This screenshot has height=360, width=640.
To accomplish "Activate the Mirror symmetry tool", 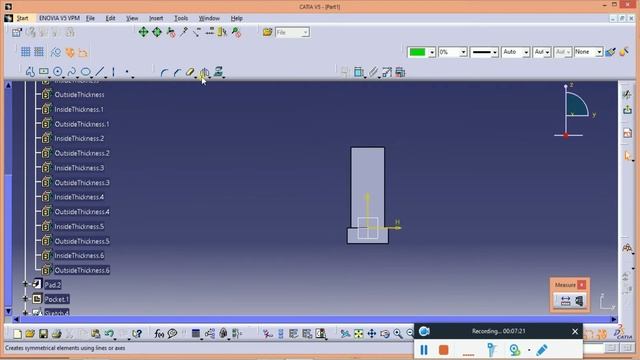I will coord(204,73).
